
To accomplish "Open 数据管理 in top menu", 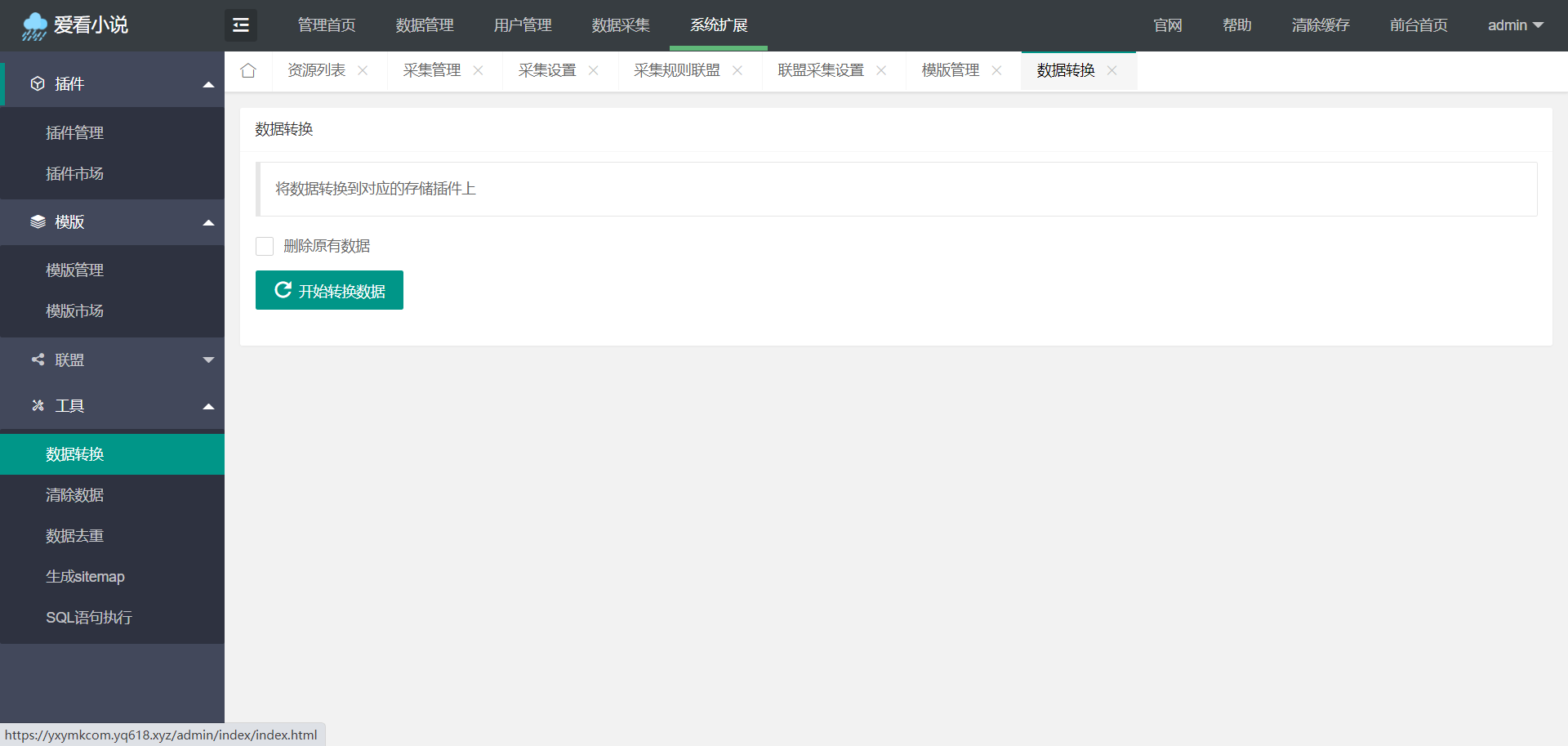I will [x=425, y=25].
